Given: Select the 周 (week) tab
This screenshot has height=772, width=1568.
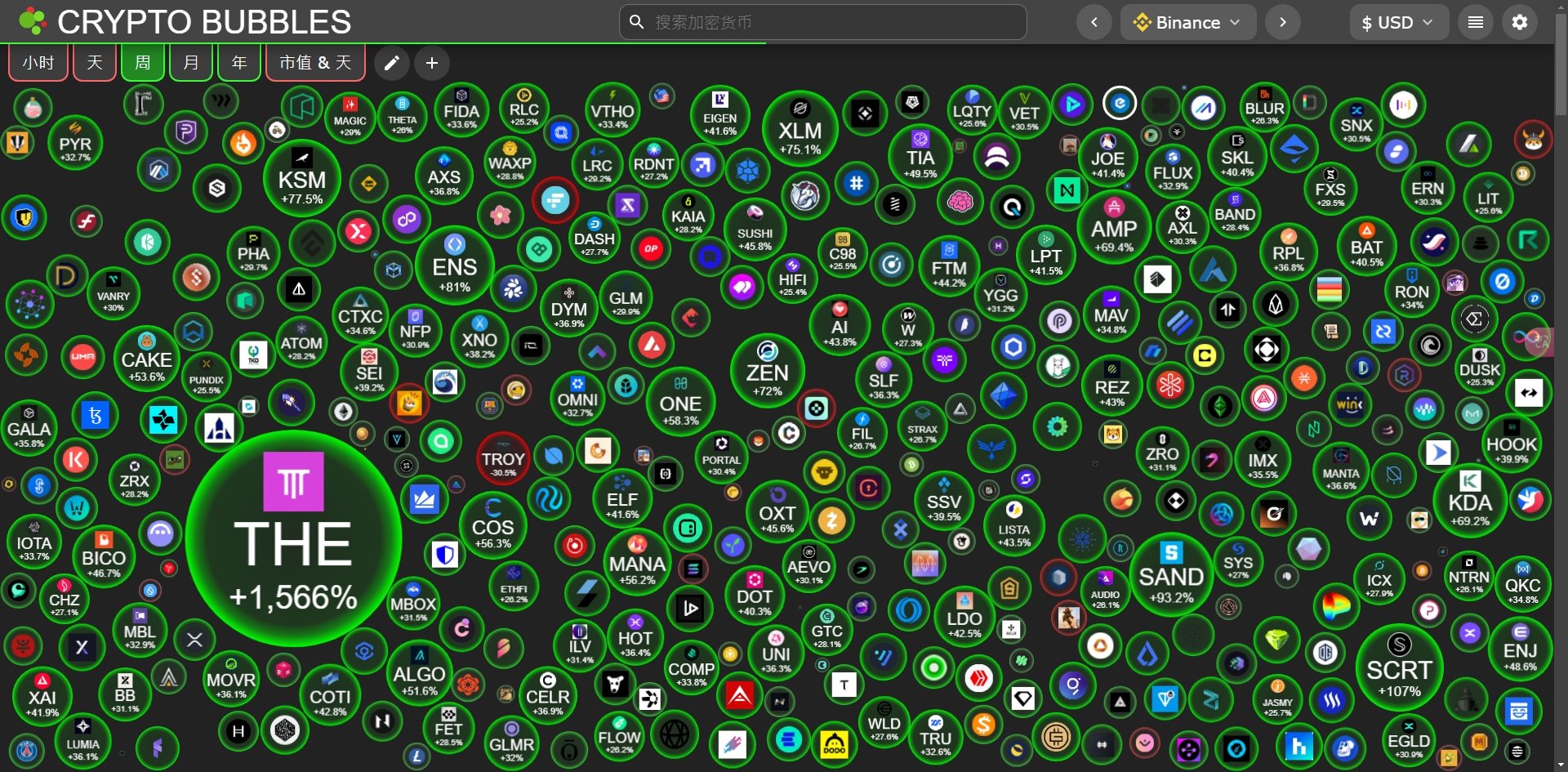Looking at the screenshot, I should tap(143, 63).
